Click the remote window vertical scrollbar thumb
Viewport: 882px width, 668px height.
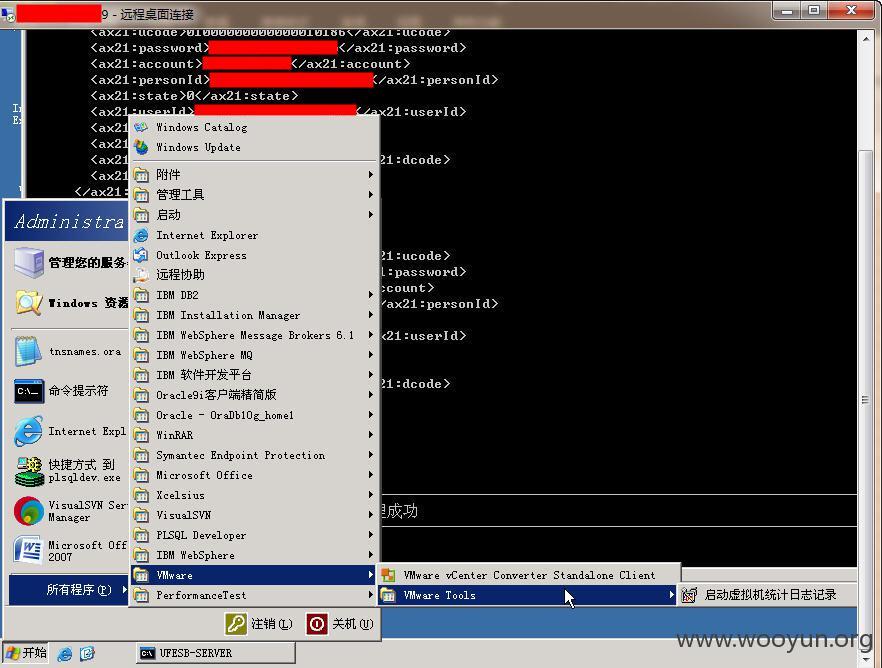coord(866,399)
